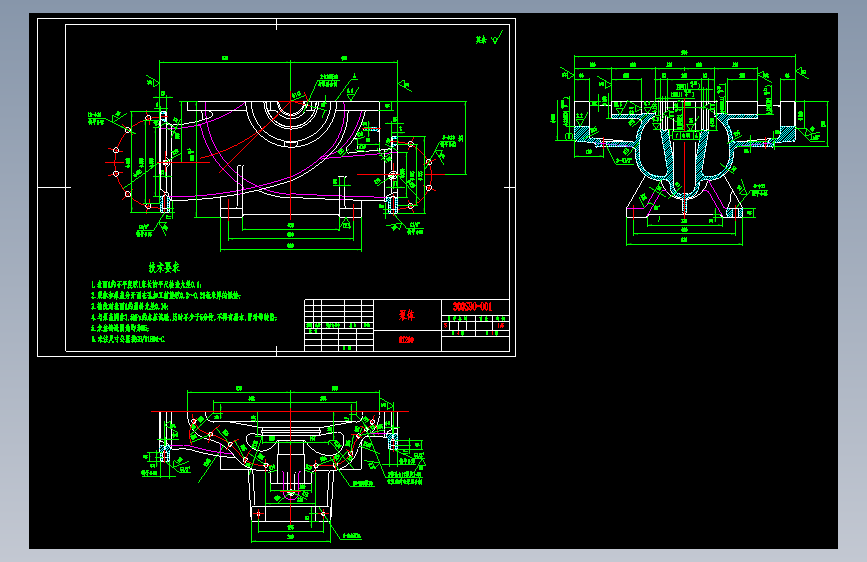Click the cyan hatched cross-section view

coord(691,149)
